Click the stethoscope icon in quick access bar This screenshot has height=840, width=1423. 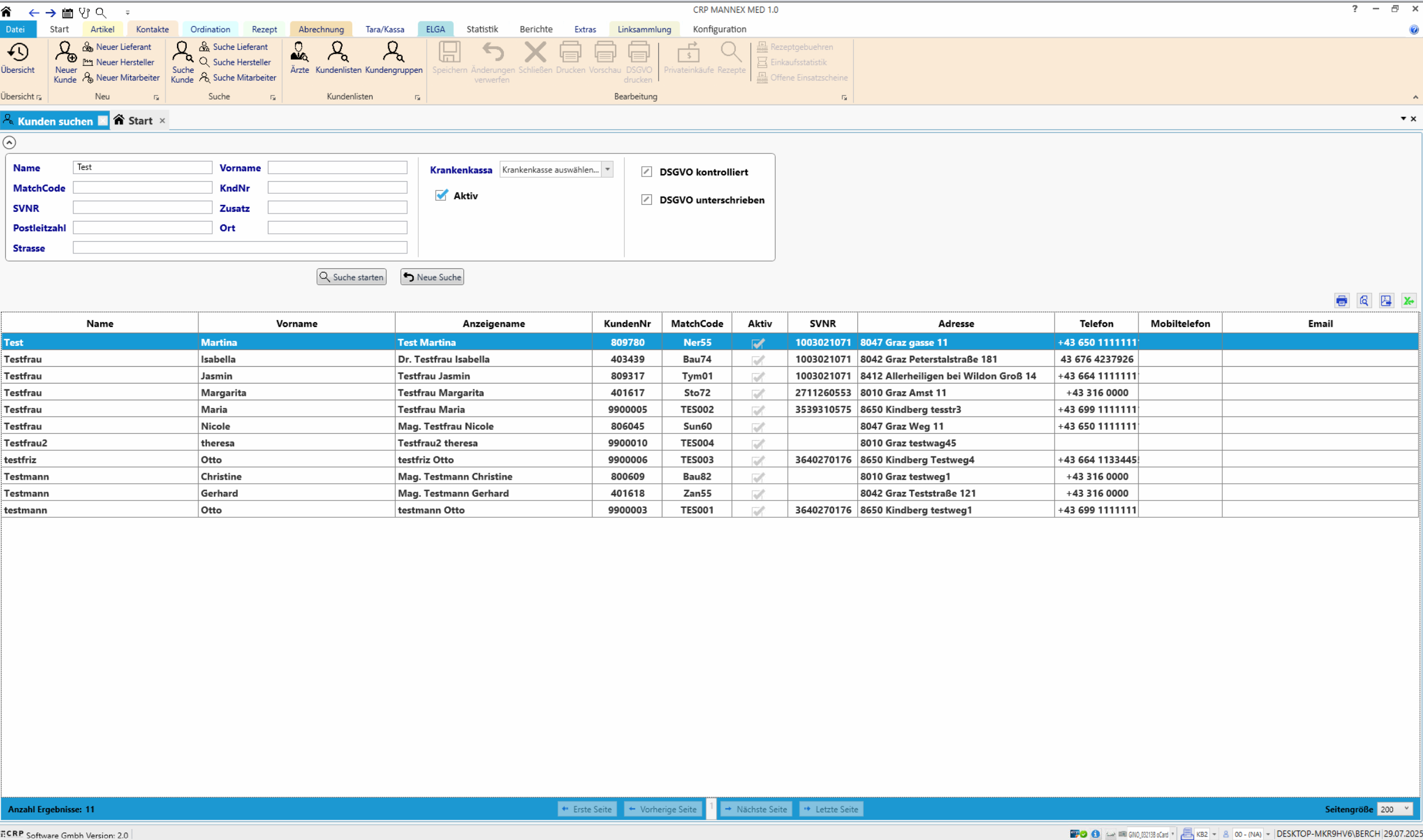[x=84, y=12]
